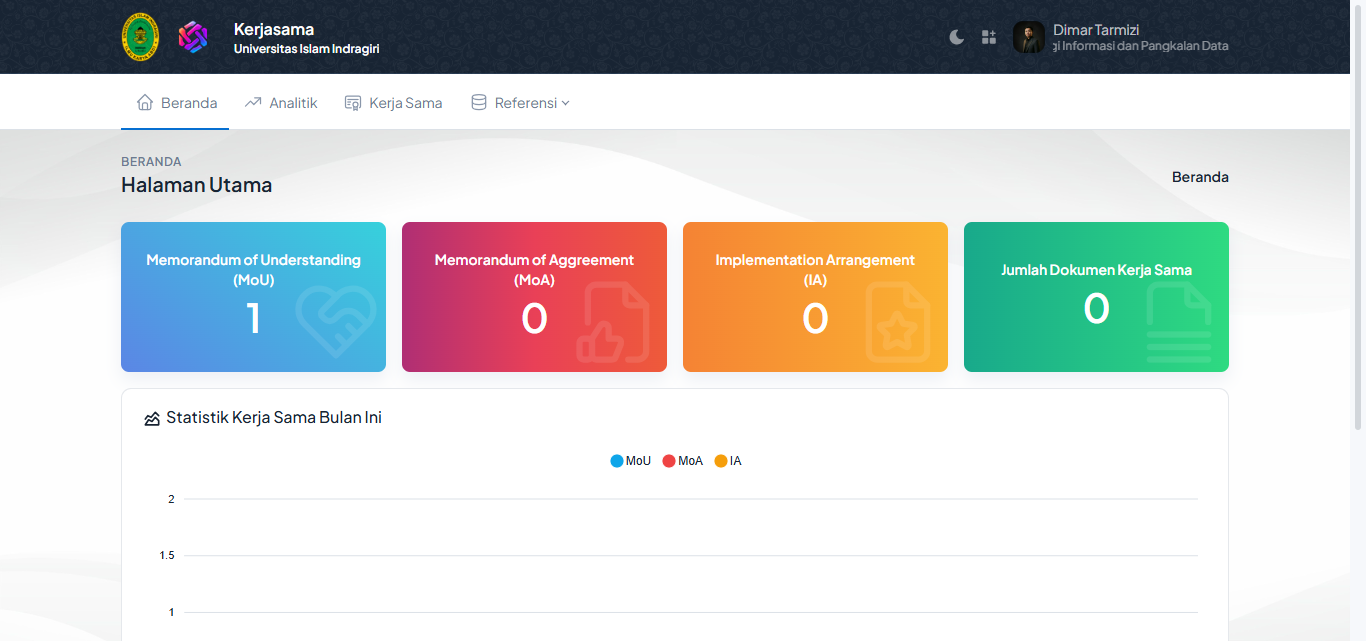Open the Memorandum of Understanding card
Viewport: 1366px width, 641px height.
(x=253, y=297)
